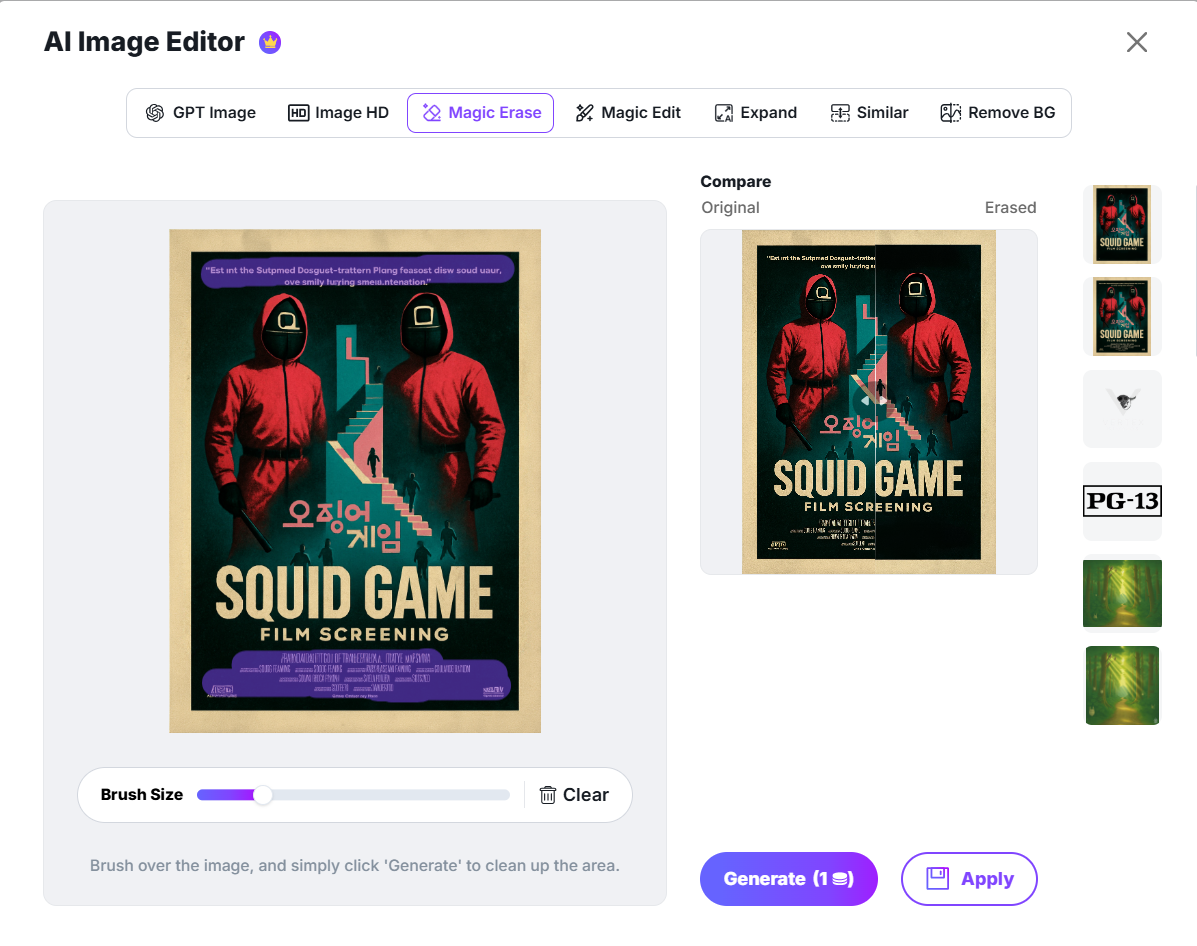Click the 'Compare' heading
Screen dimensions: 1197x946
point(736,182)
